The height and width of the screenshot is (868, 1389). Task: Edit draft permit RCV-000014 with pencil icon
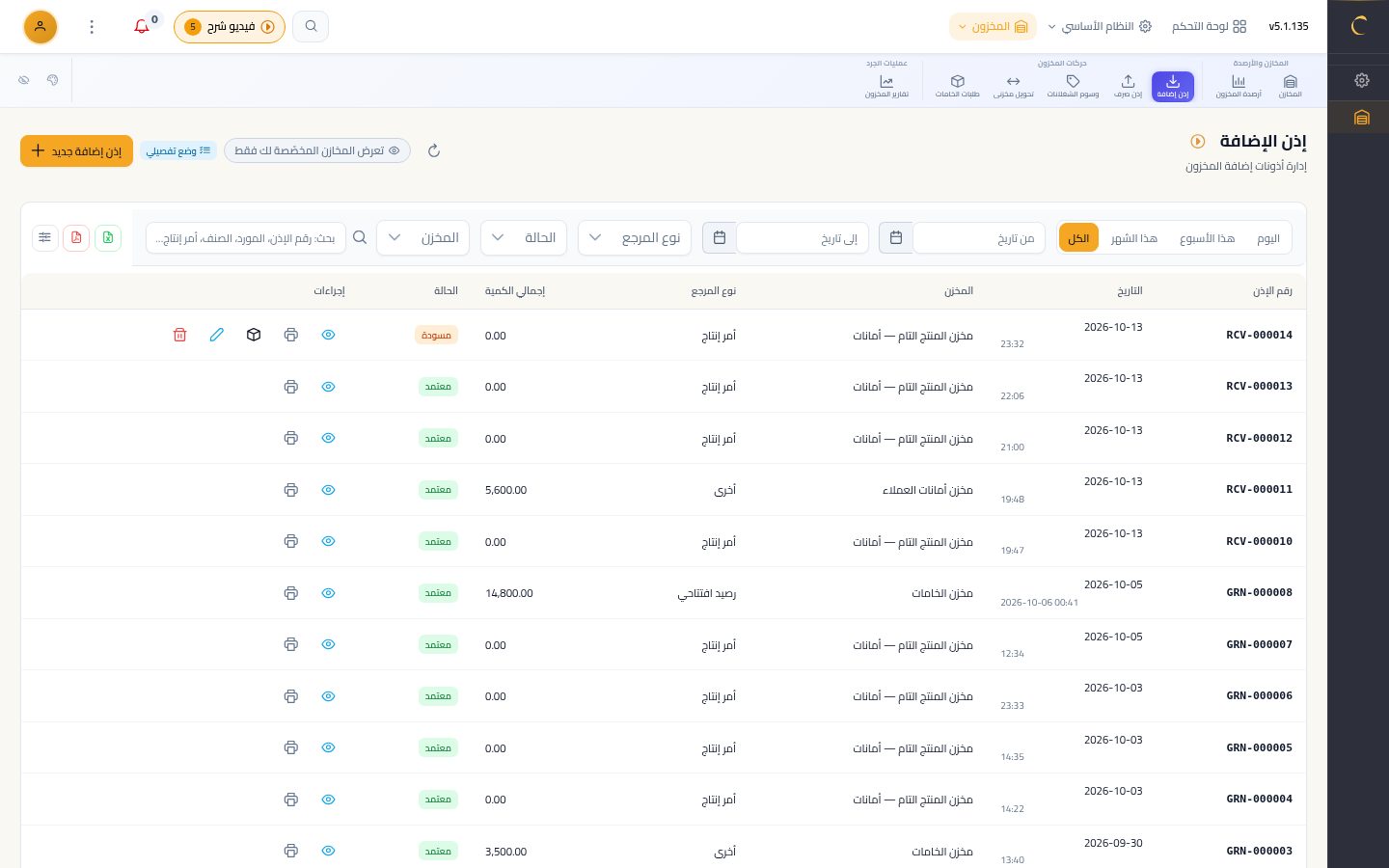217,335
